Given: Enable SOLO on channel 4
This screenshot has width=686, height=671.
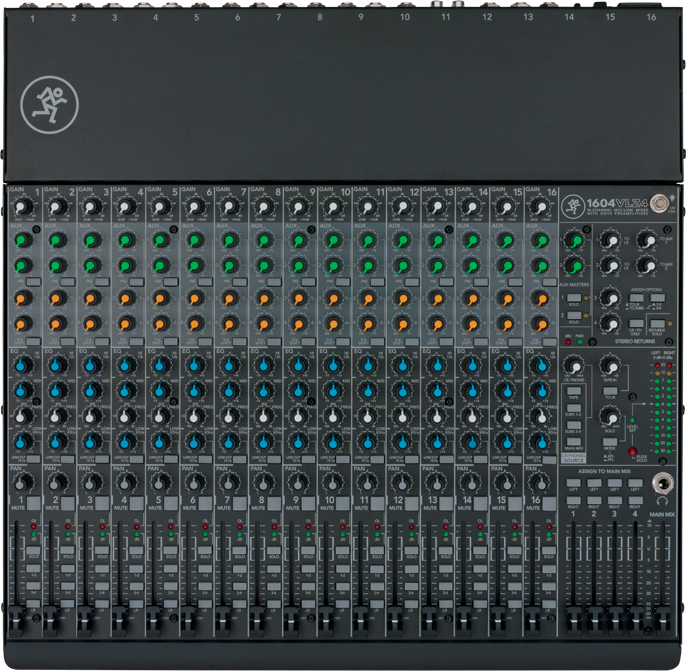Looking at the screenshot, I should tap(136, 556).
